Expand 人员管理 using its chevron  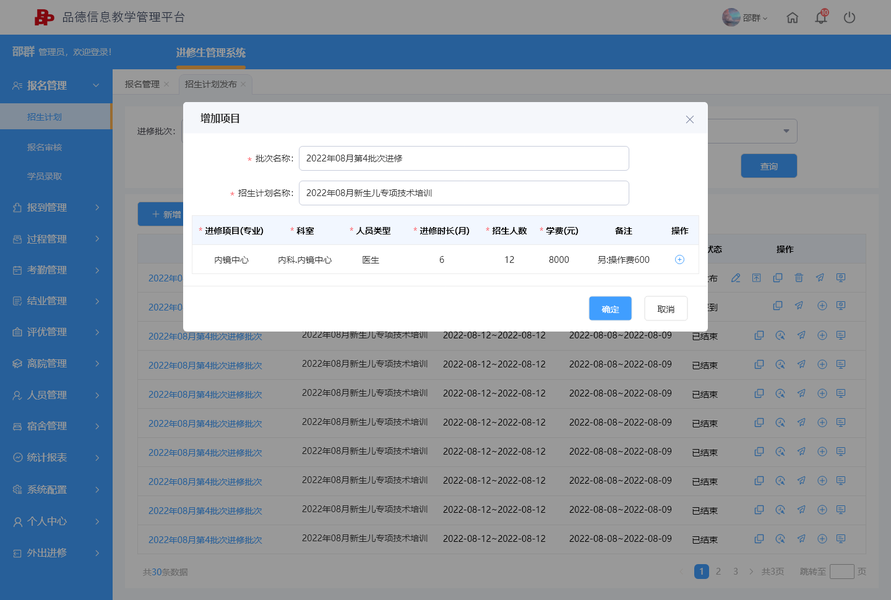(x=97, y=395)
